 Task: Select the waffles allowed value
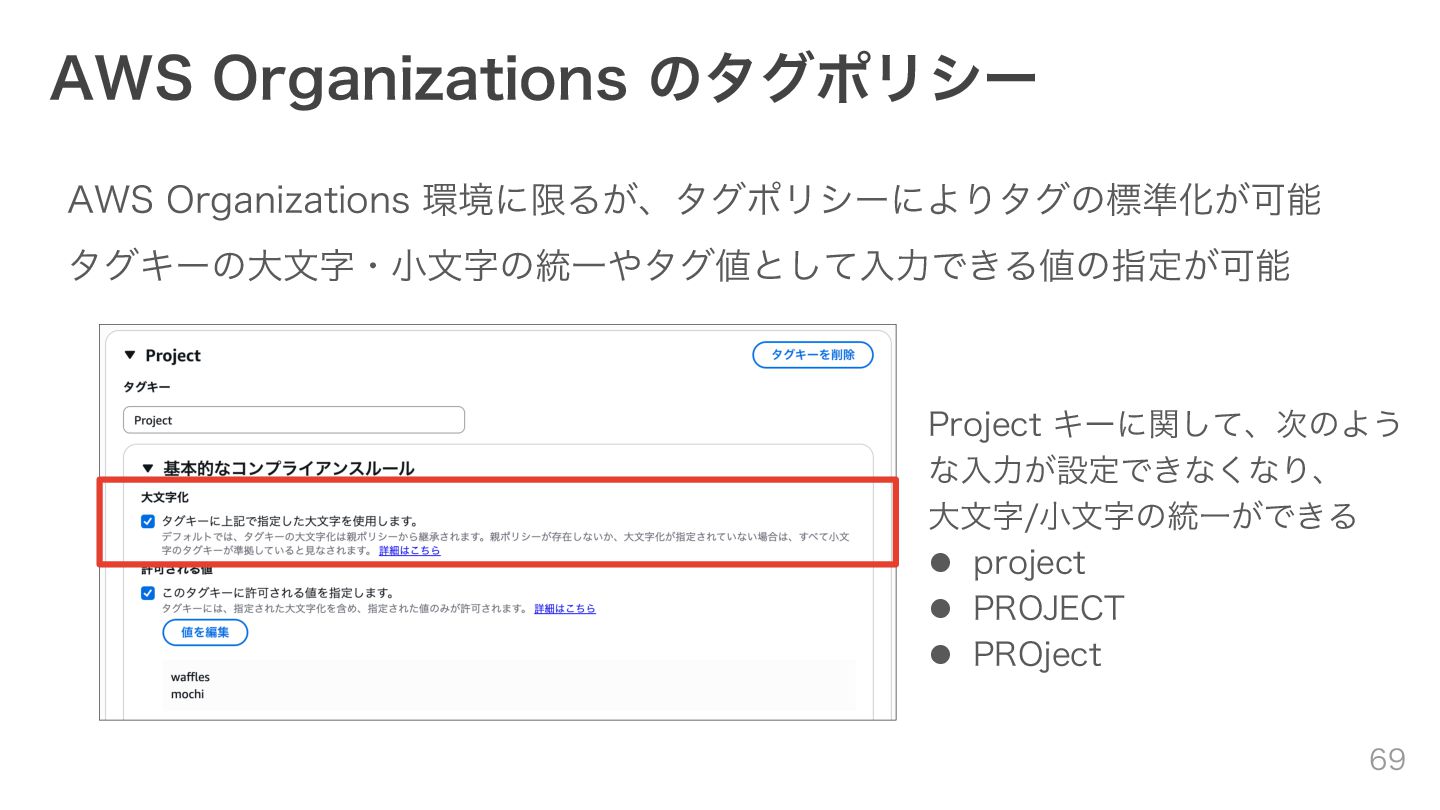[190, 677]
